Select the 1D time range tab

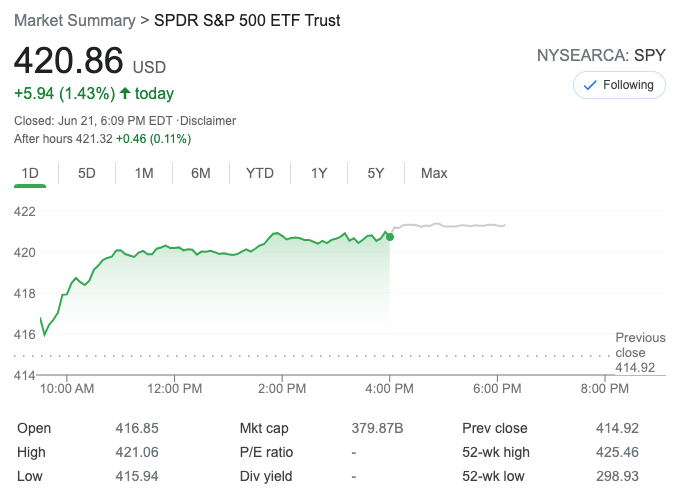(30, 173)
